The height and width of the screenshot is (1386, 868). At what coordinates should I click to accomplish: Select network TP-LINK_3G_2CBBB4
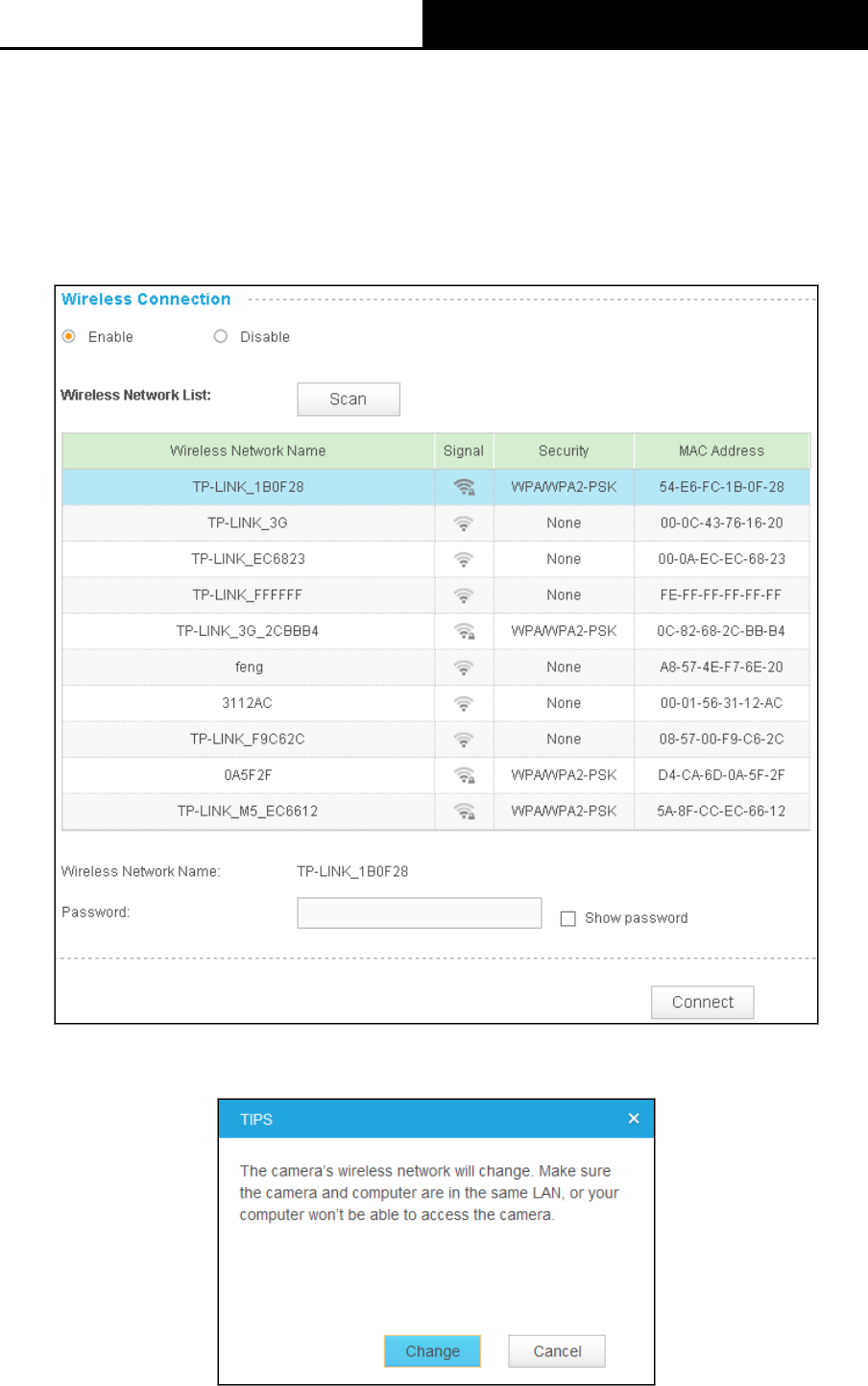pos(248,631)
